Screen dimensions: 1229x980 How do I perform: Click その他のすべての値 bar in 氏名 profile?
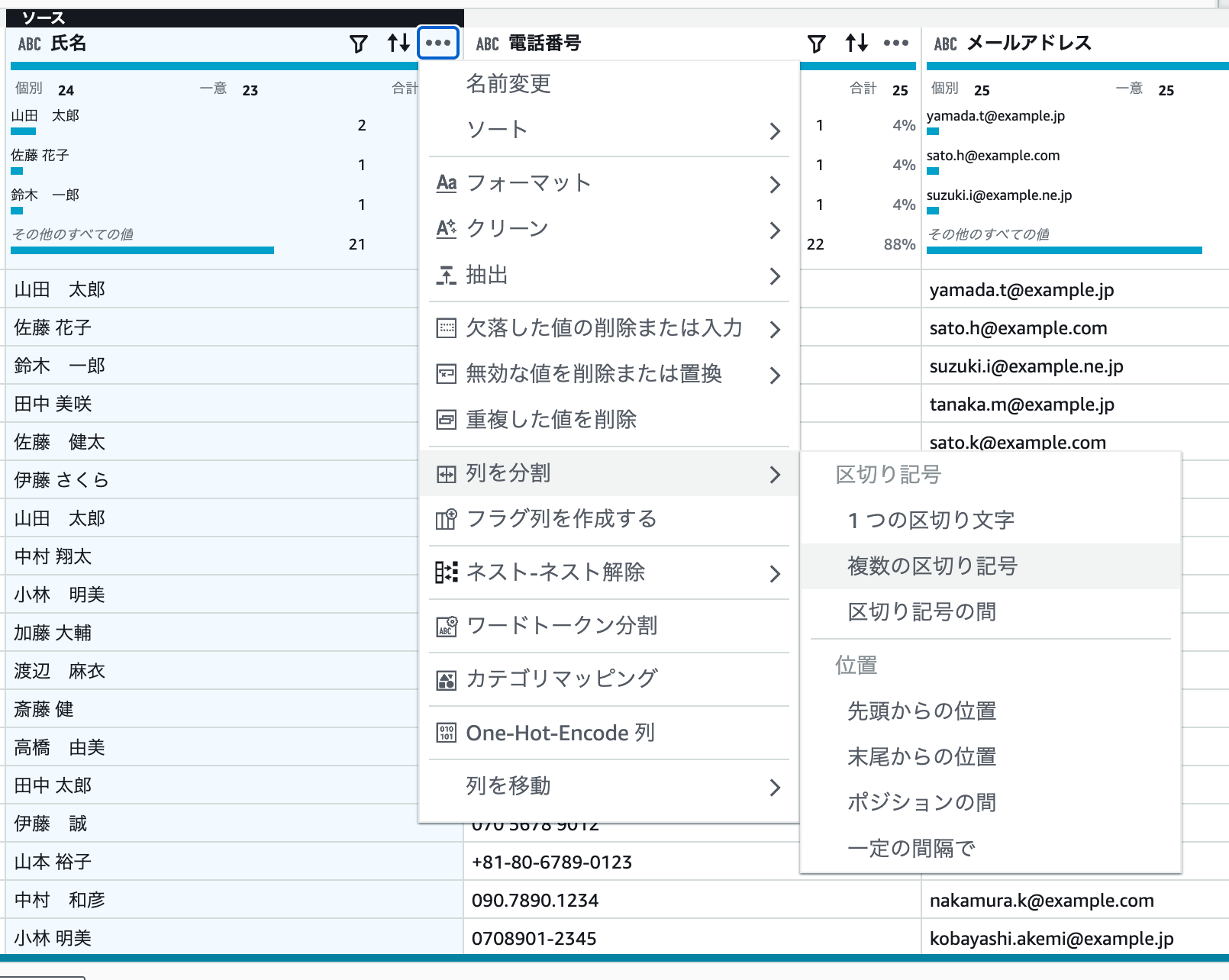143,250
